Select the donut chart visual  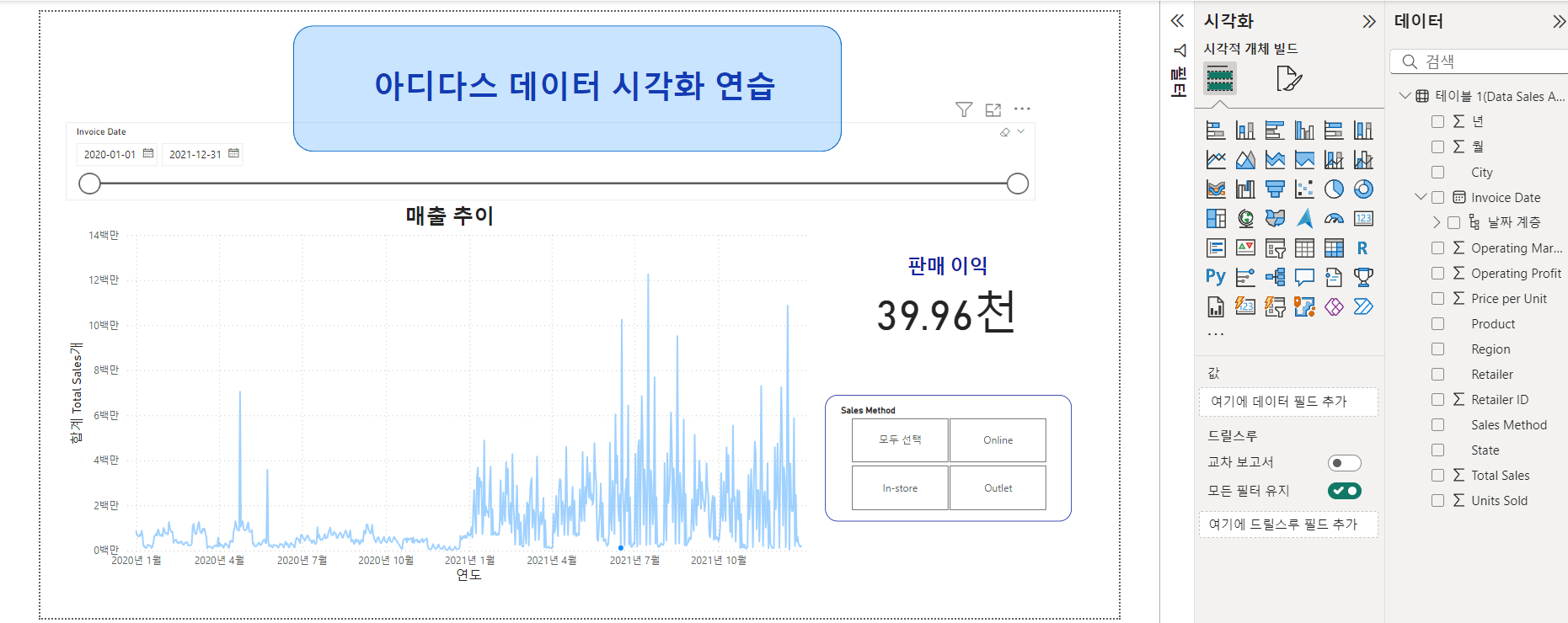click(x=1363, y=189)
